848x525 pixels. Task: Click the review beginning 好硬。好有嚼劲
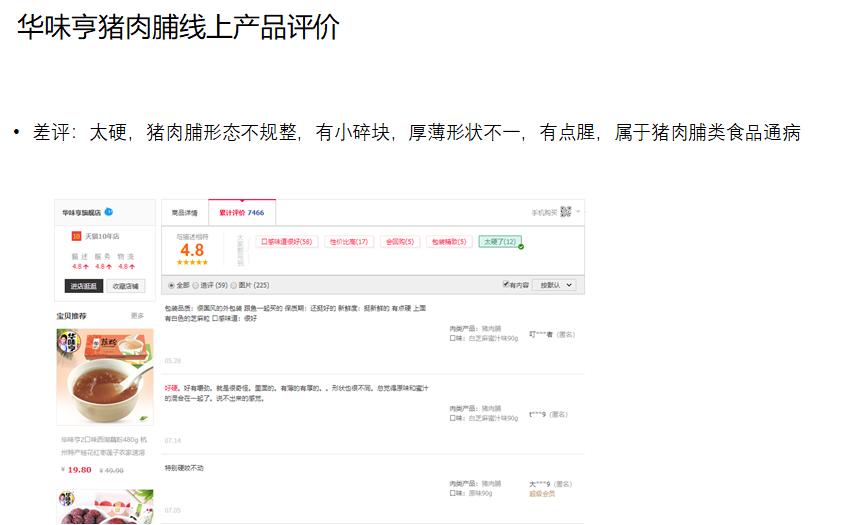pyautogui.click(x=296, y=393)
